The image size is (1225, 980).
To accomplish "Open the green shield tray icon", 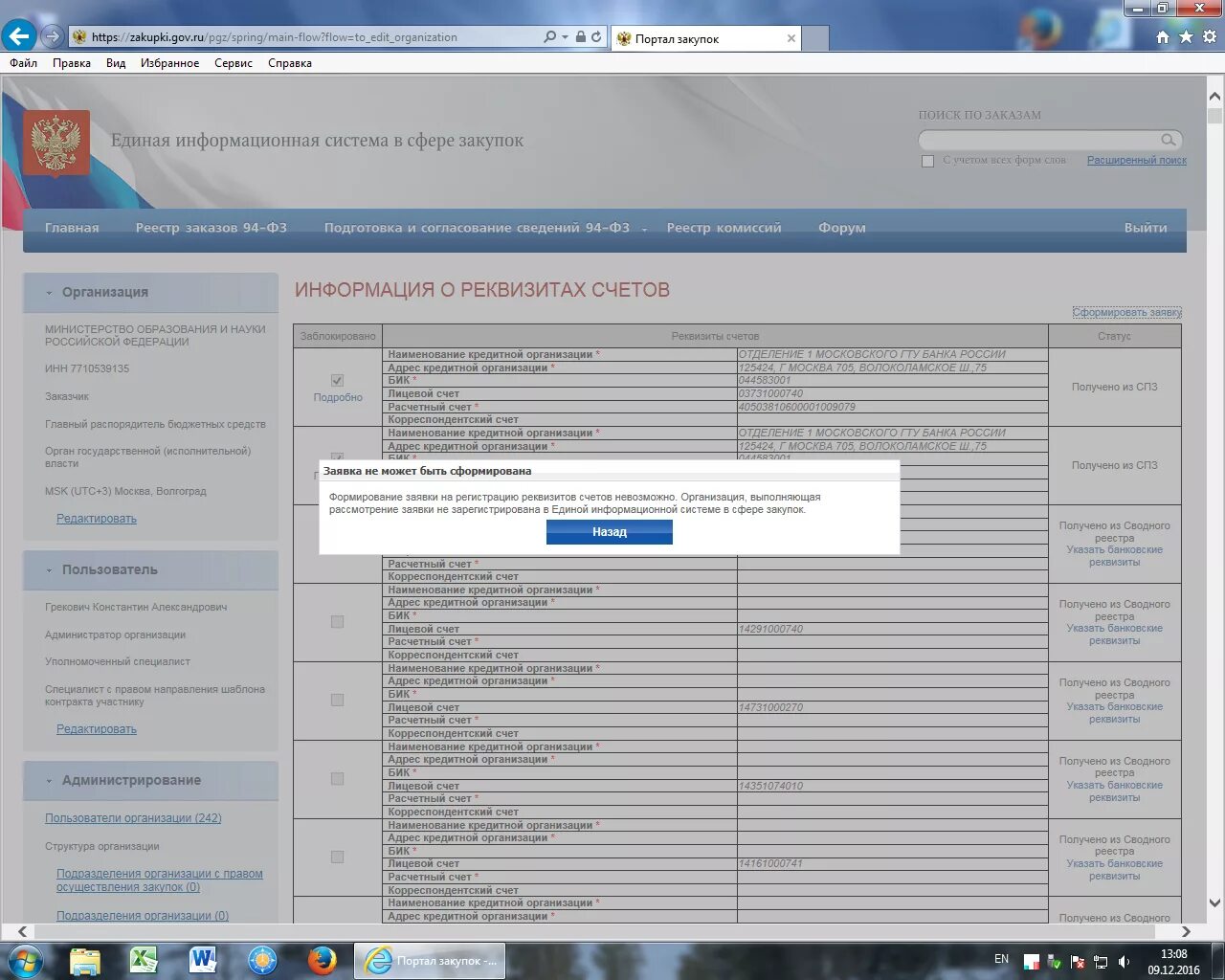I will 1055,961.
